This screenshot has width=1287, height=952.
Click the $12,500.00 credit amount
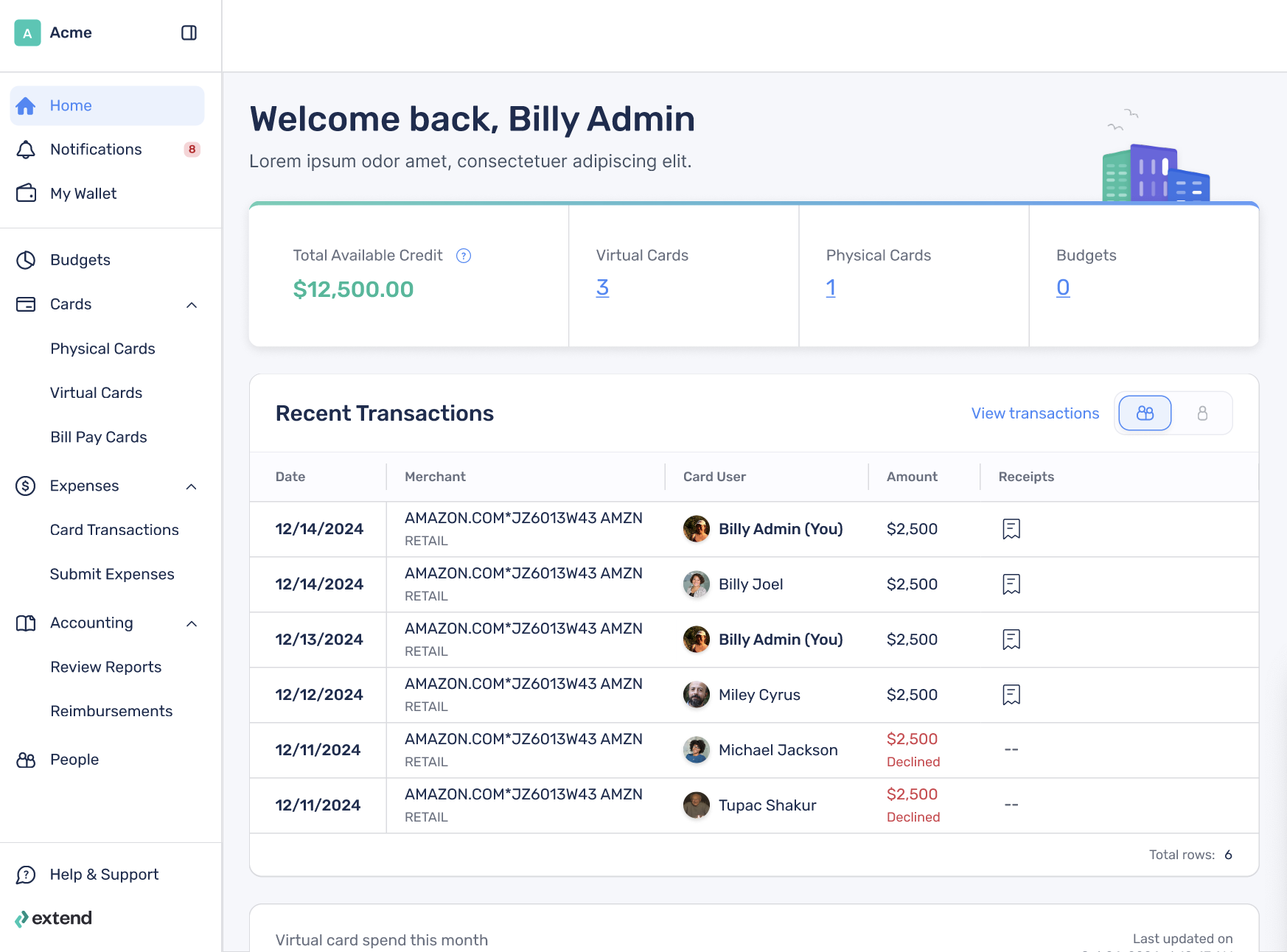[353, 290]
